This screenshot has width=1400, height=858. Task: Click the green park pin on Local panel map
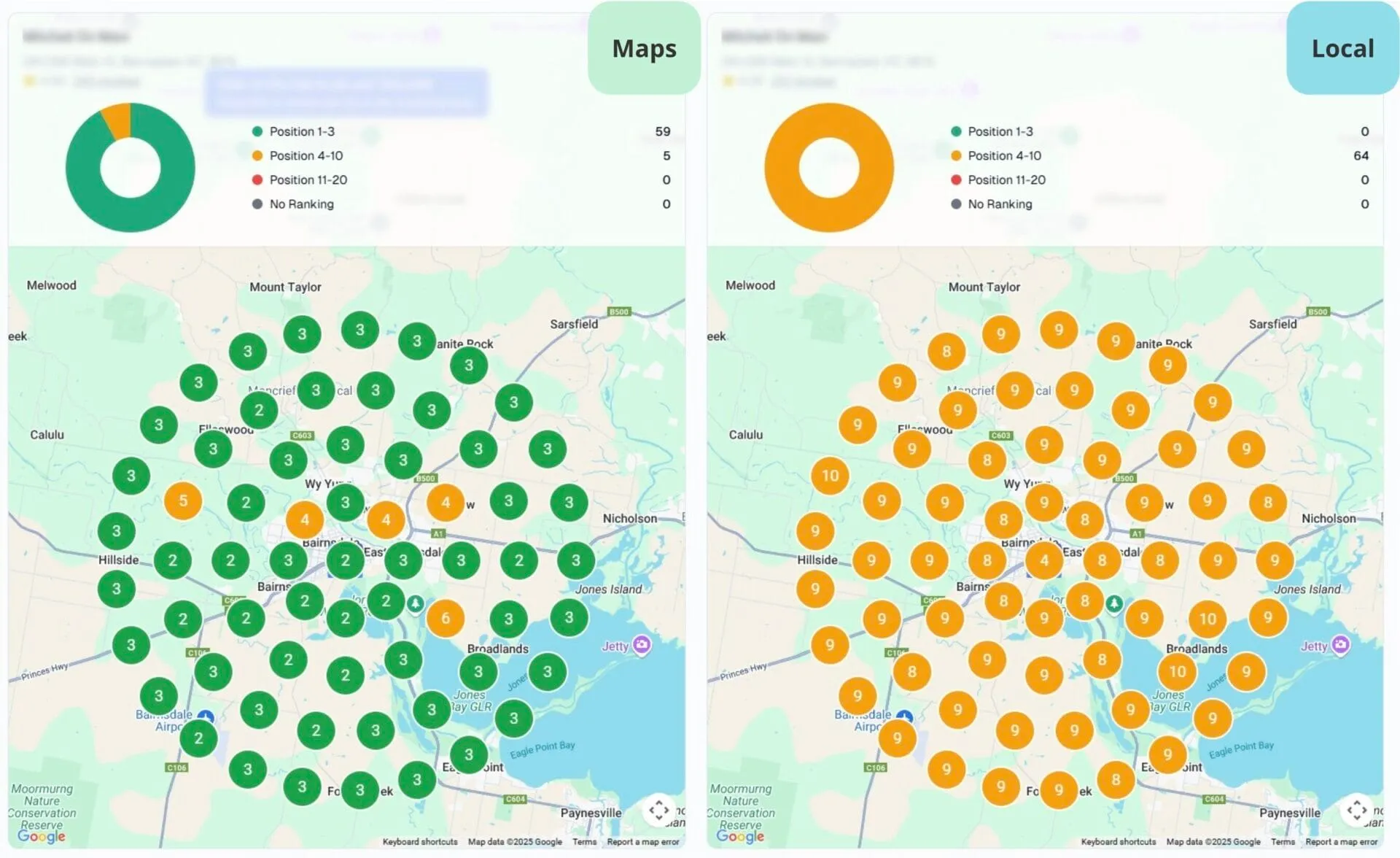(1113, 604)
